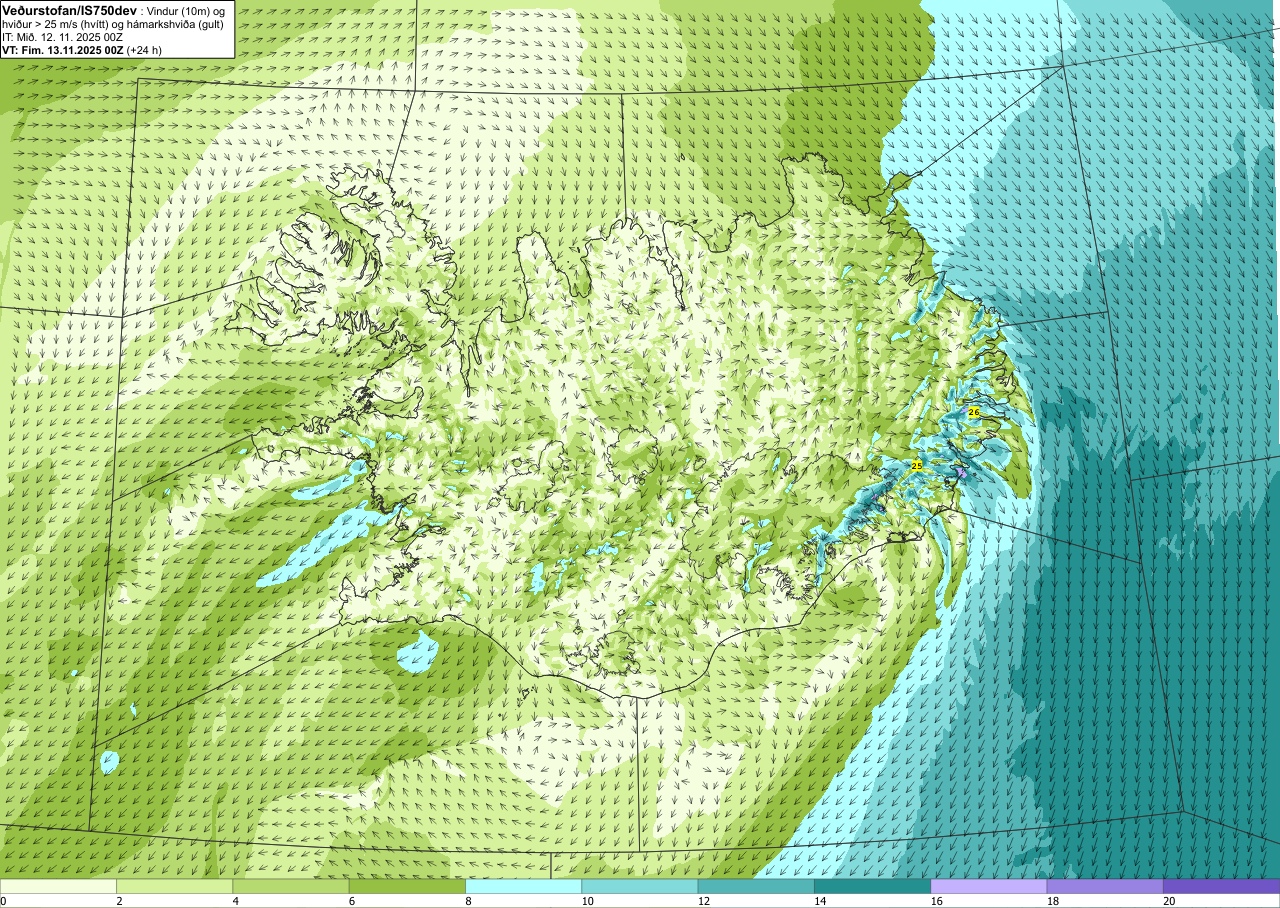Click the yellow gust label "26"
The width and height of the screenshot is (1280, 908).
(x=973, y=412)
